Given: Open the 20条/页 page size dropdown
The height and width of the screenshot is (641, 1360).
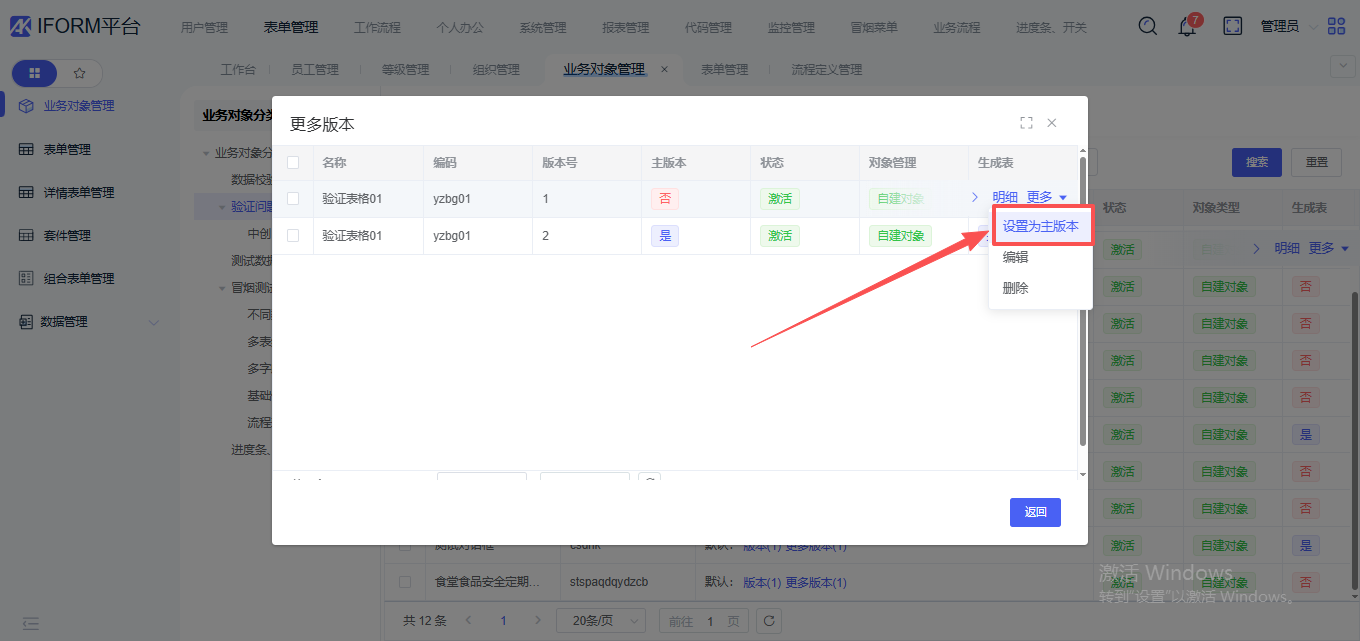Looking at the screenshot, I should (x=600, y=621).
